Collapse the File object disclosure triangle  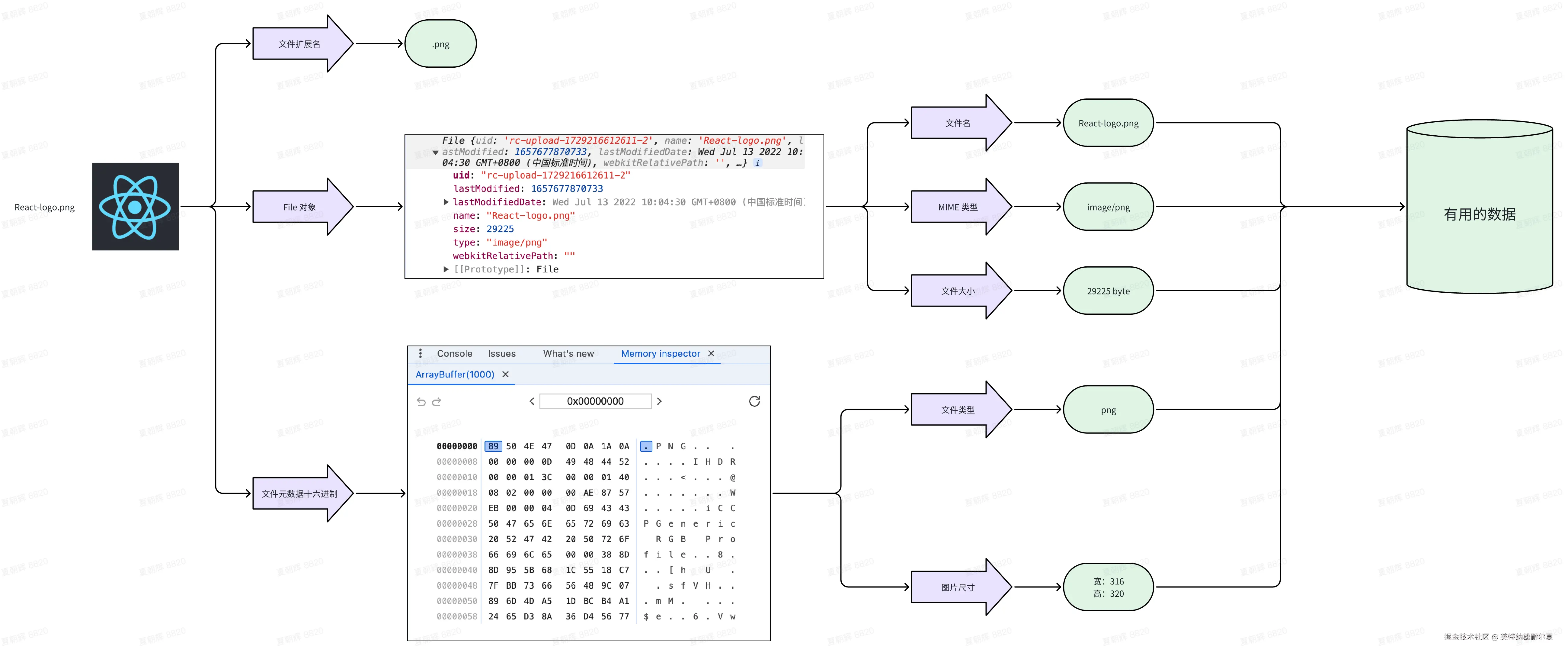435,152
